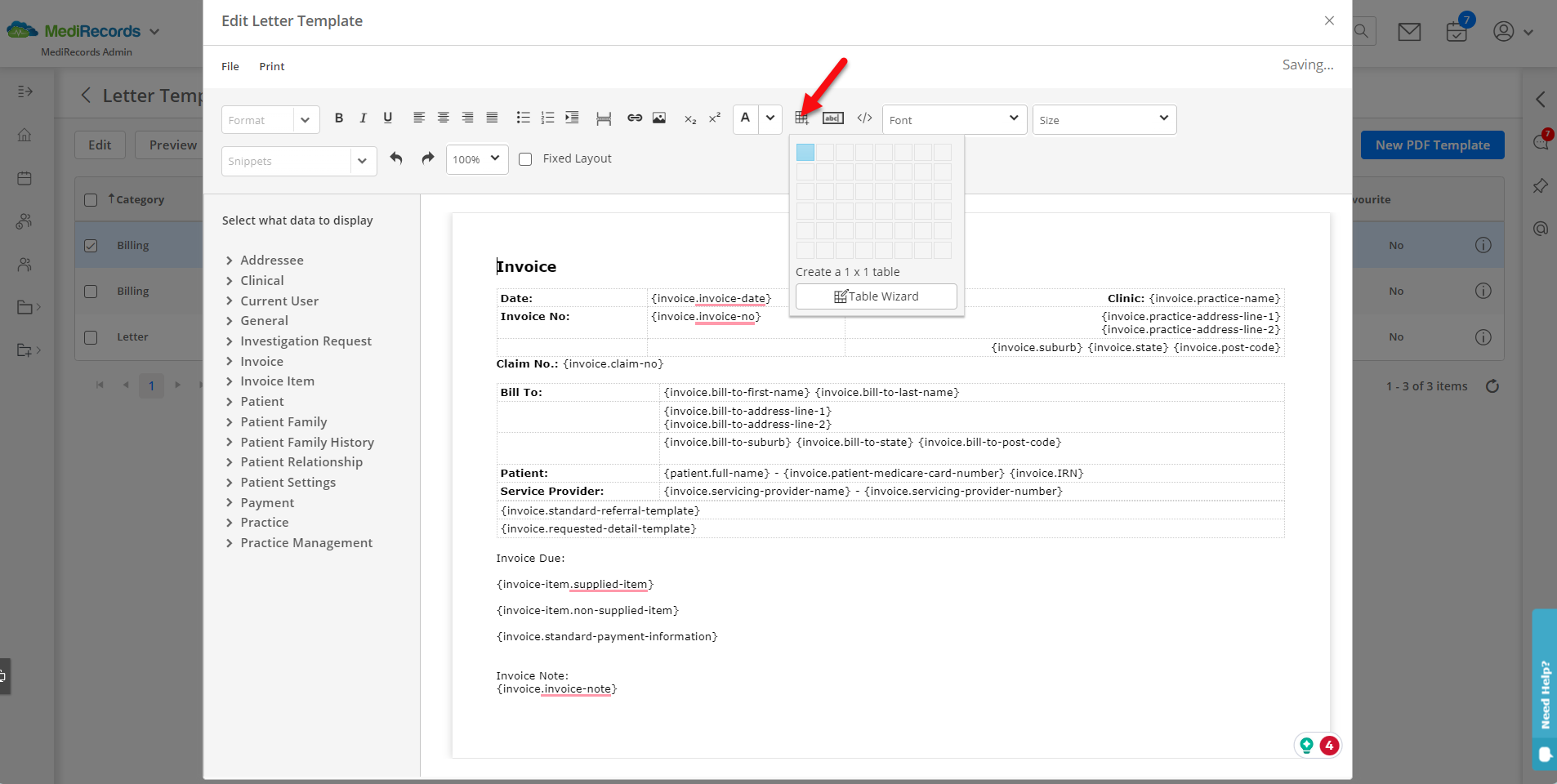This screenshot has height=784, width=1557.
Task: Click the New PDF Template button
Action: [1431, 145]
